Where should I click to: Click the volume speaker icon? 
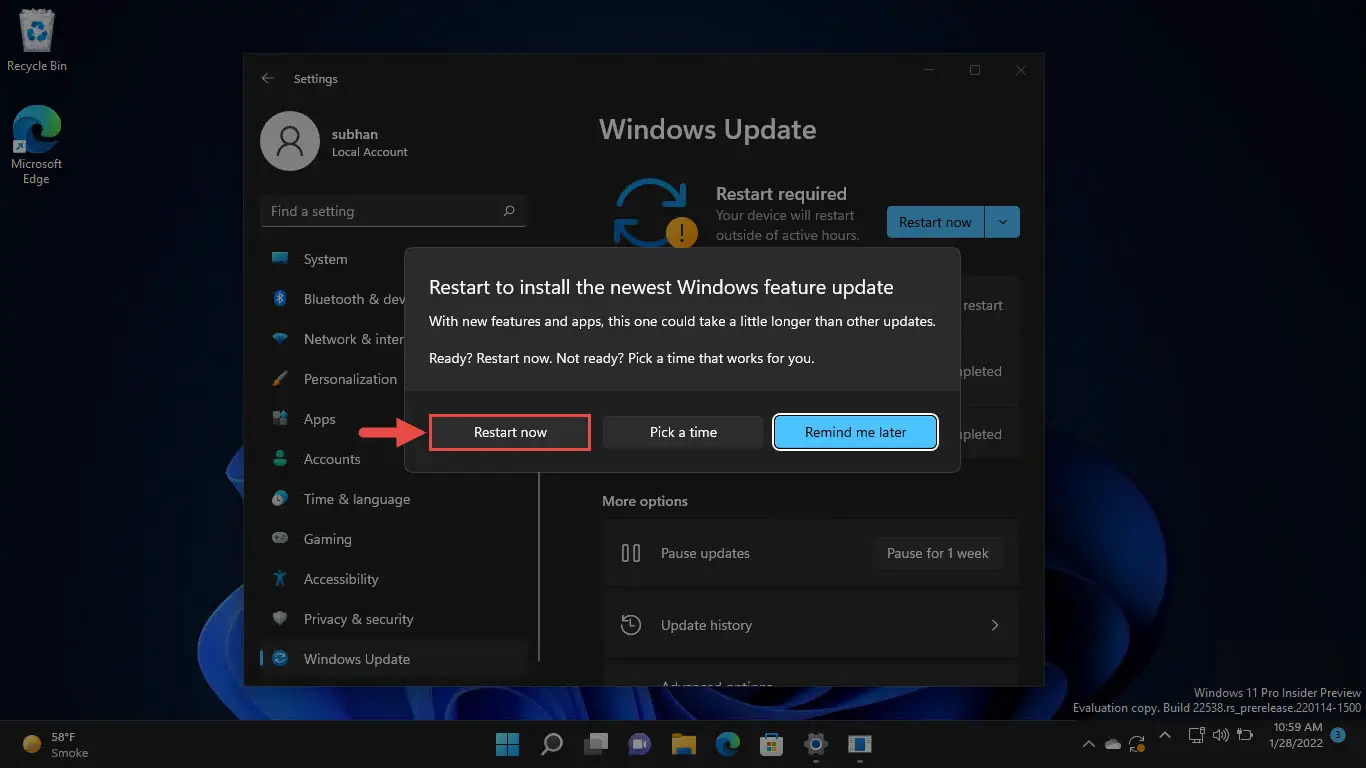(1219, 736)
